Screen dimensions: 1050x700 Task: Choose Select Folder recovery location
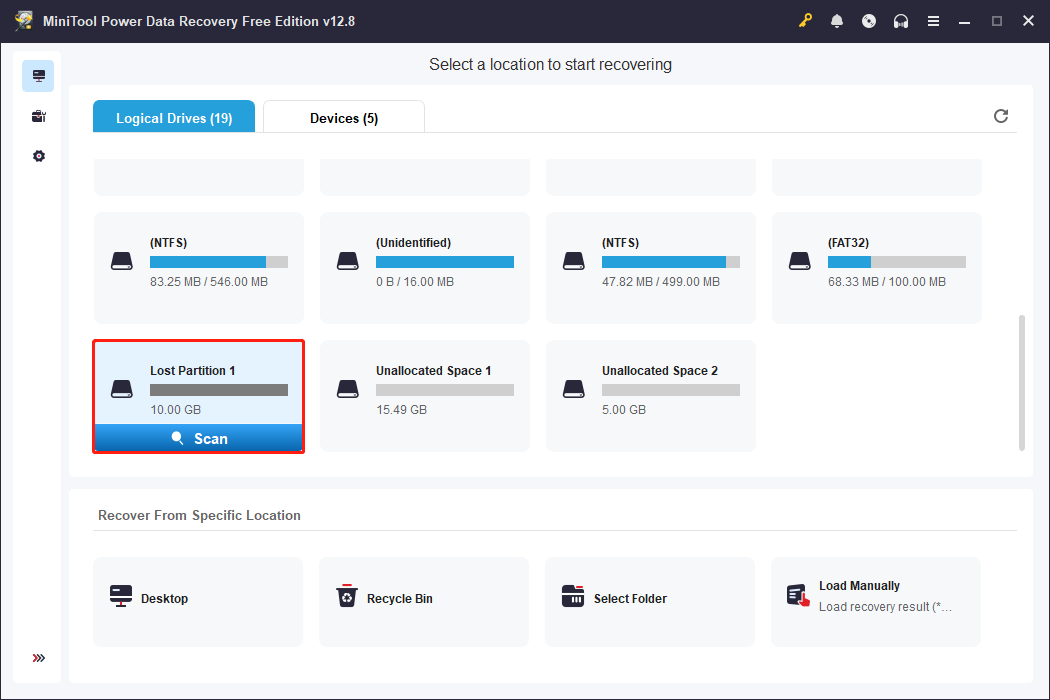click(650, 602)
